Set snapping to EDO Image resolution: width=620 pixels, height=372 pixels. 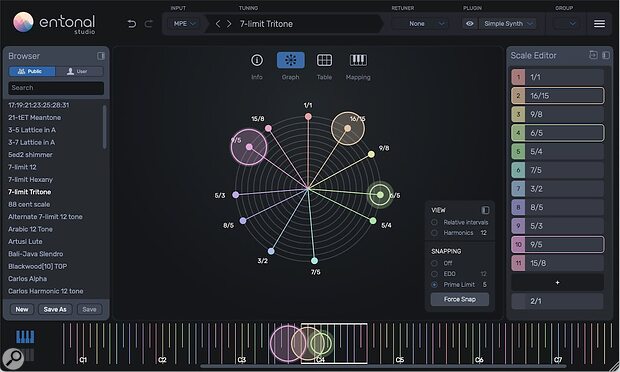434,274
